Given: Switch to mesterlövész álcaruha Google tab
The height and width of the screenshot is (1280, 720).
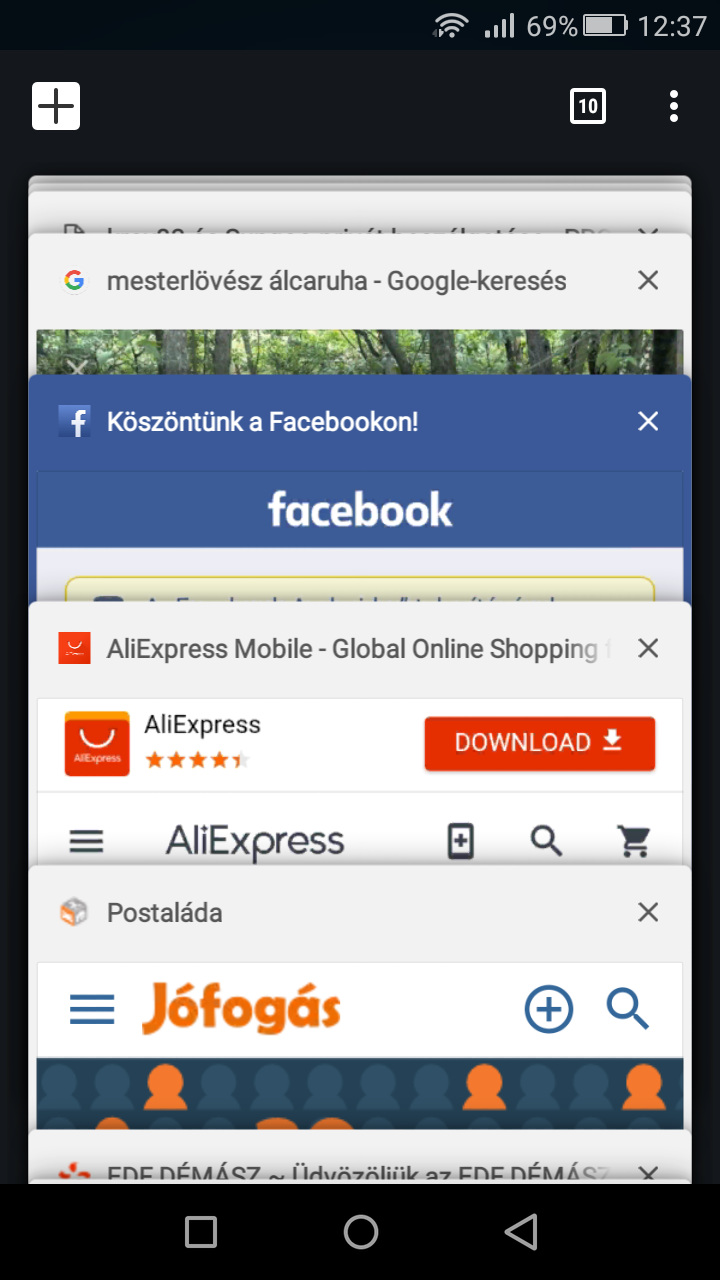Looking at the screenshot, I should (x=336, y=281).
